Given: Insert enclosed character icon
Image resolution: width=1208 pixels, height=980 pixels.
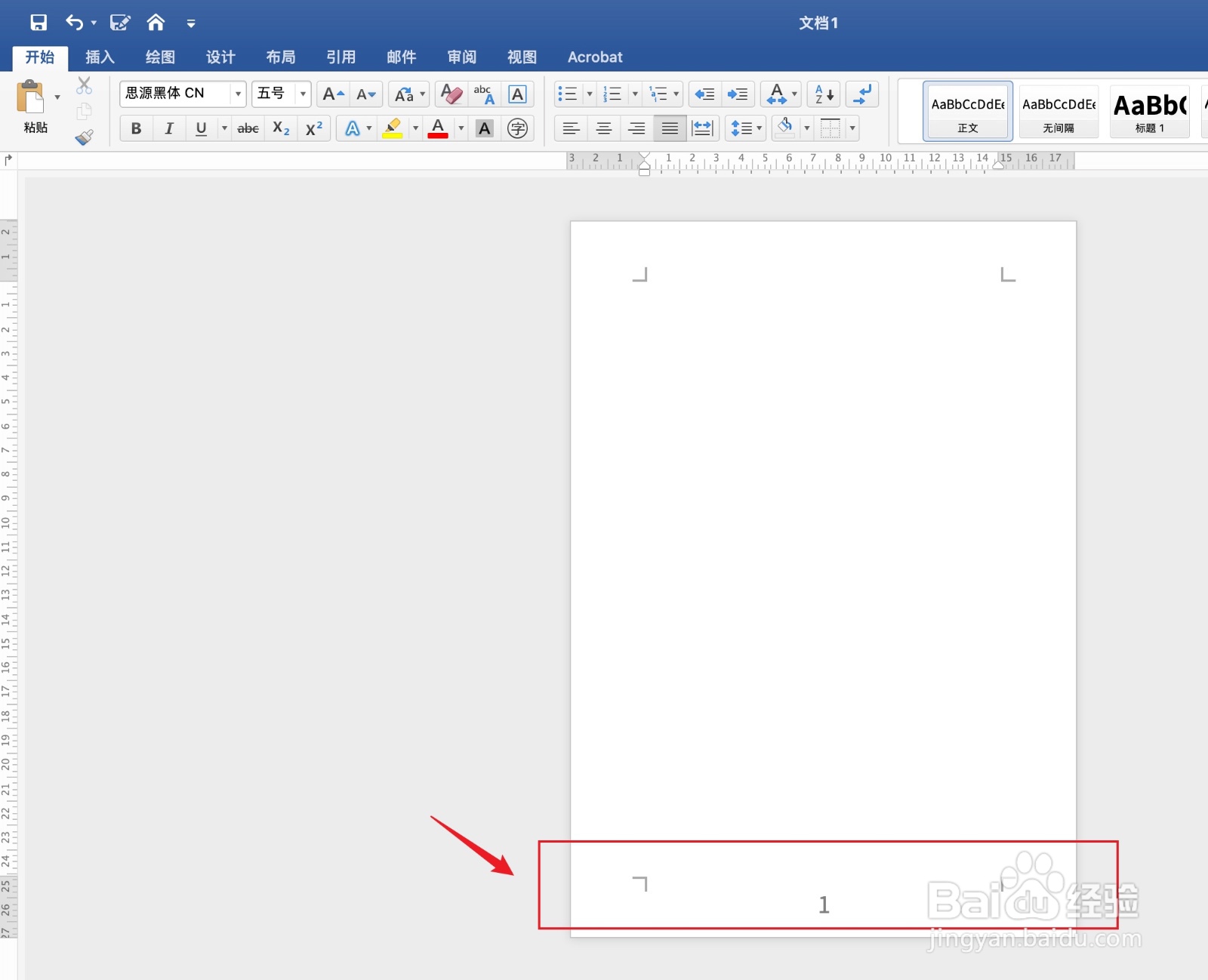Looking at the screenshot, I should point(517,128).
